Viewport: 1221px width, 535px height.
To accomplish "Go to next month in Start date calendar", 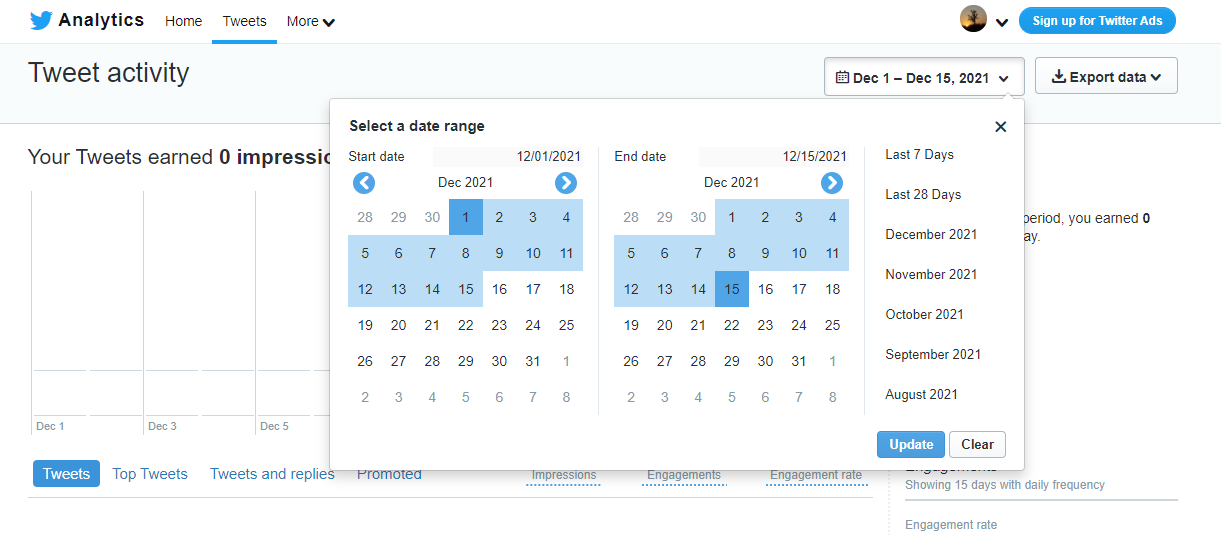I will (566, 183).
